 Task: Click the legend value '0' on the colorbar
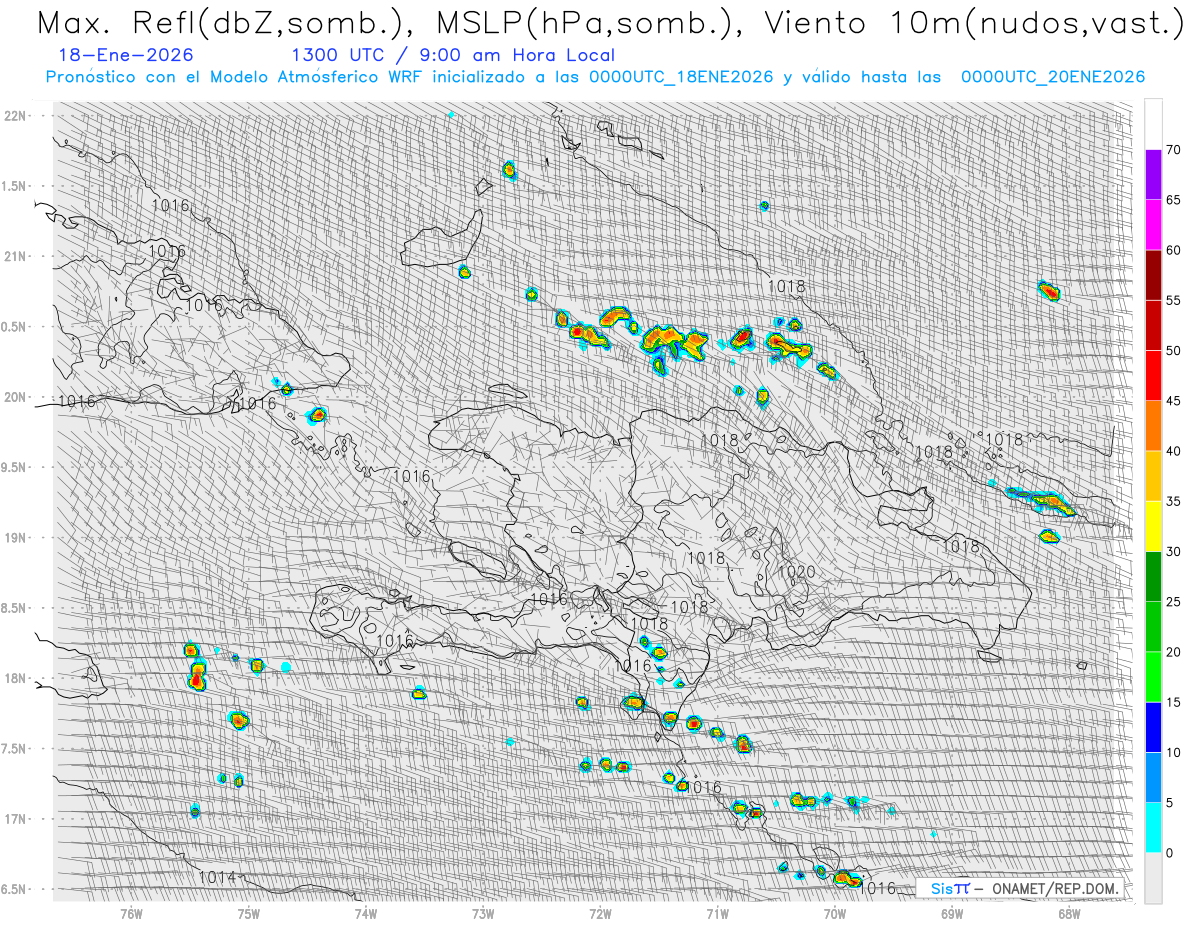point(1170,852)
